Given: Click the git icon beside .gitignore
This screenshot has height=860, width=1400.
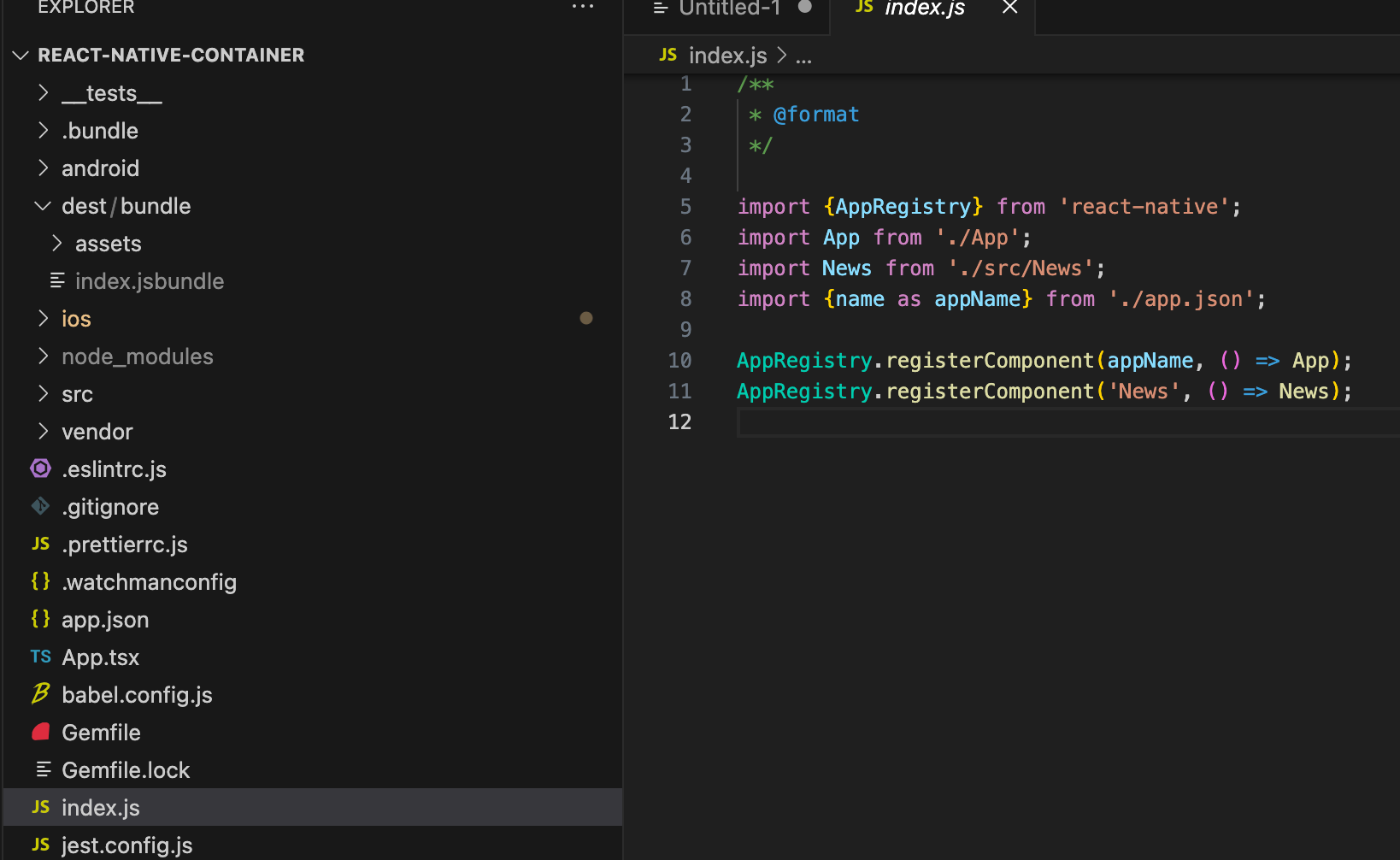Looking at the screenshot, I should point(40,506).
